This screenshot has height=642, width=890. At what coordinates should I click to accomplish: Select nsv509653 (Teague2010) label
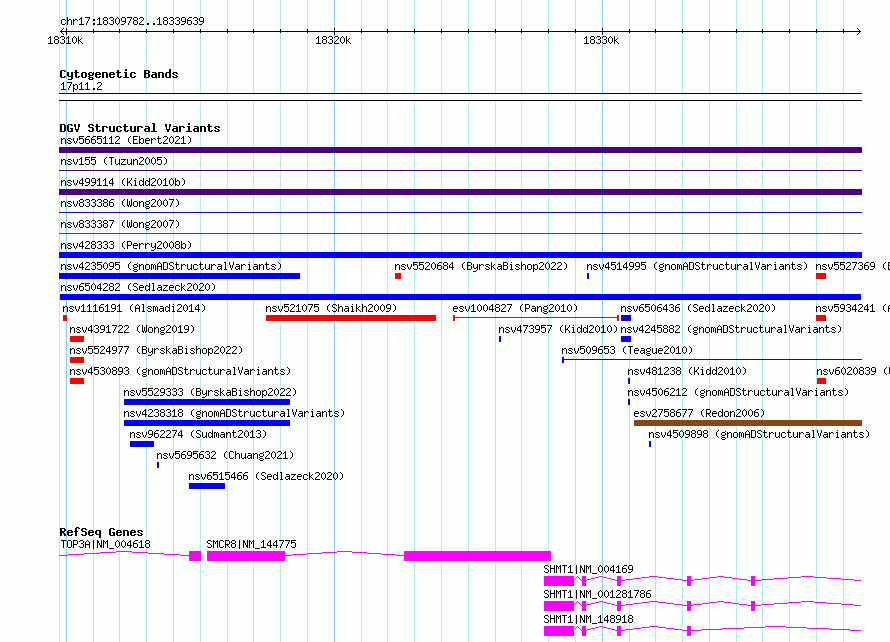(627, 350)
